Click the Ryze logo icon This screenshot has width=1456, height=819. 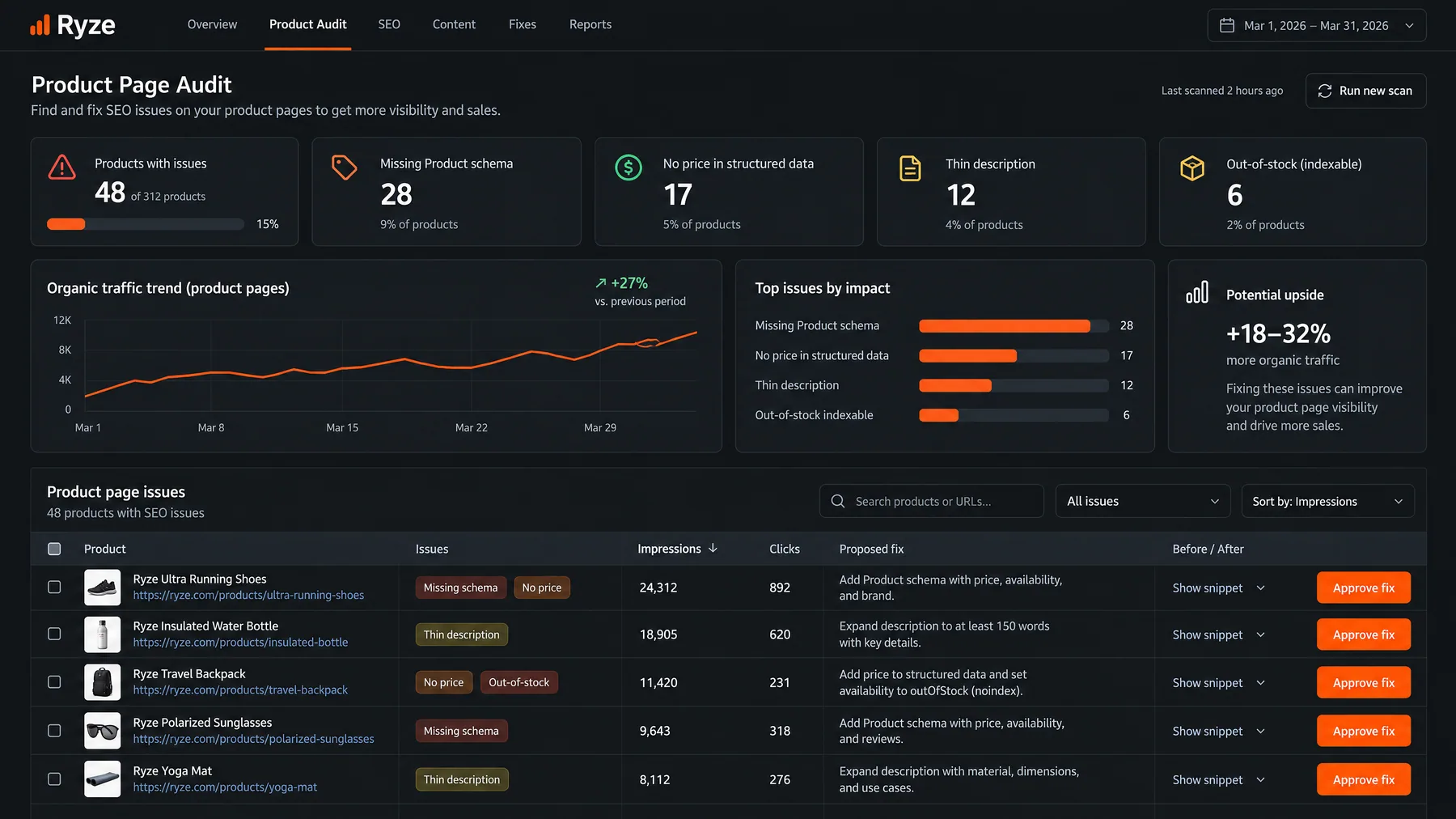[40, 25]
